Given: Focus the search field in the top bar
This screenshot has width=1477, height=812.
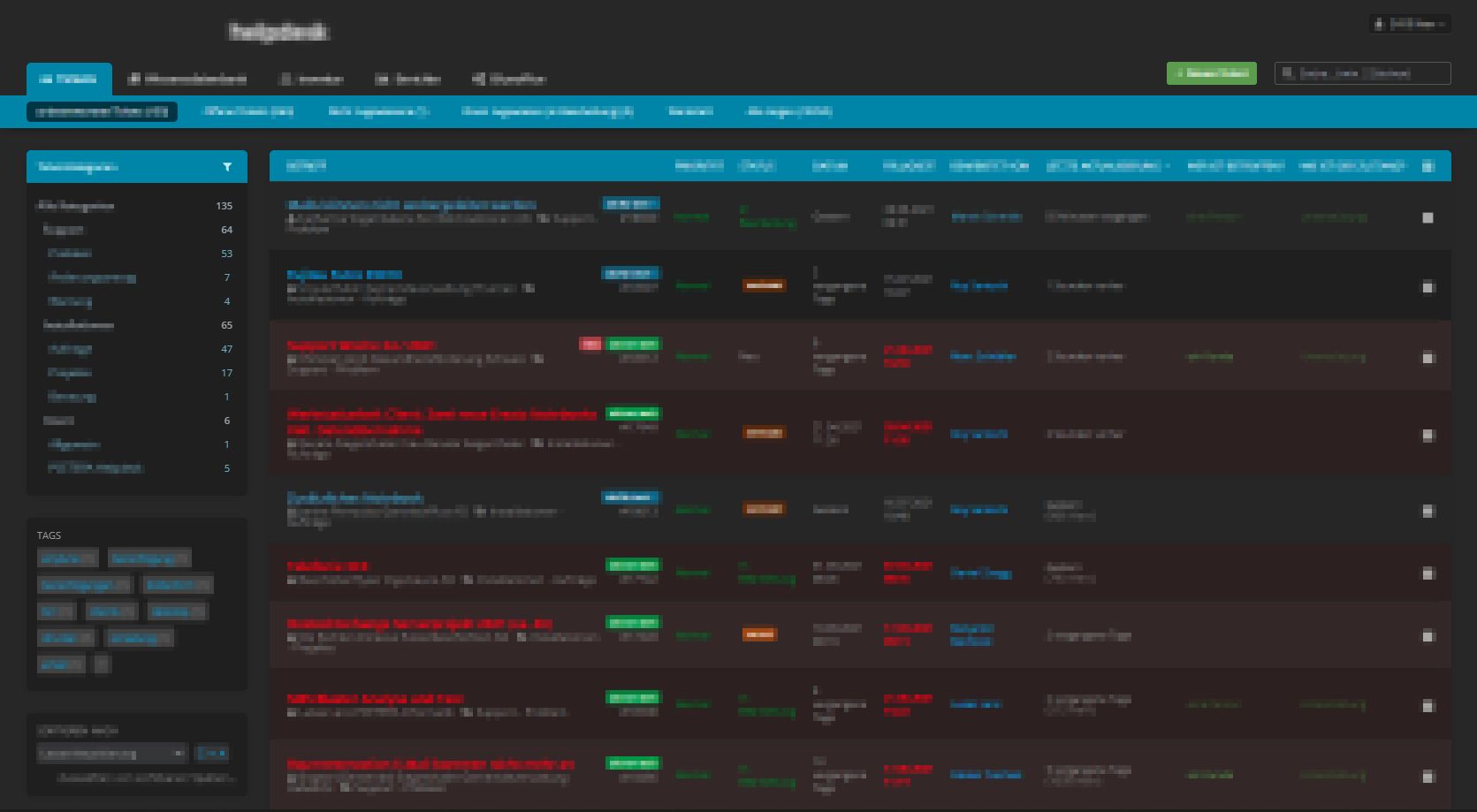Looking at the screenshot, I should [1362, 73].
